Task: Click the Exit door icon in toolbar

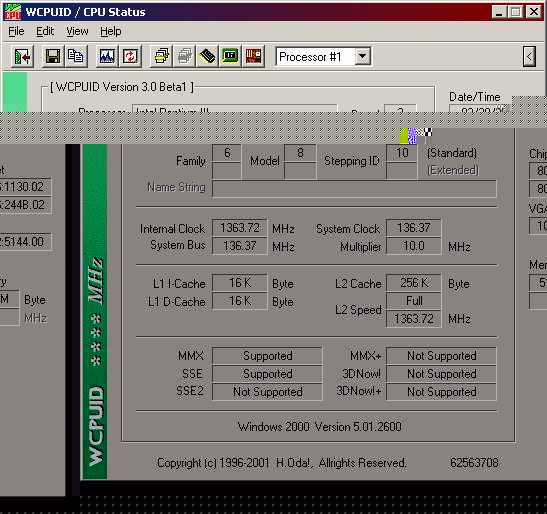Action: (x=22, y=56)
